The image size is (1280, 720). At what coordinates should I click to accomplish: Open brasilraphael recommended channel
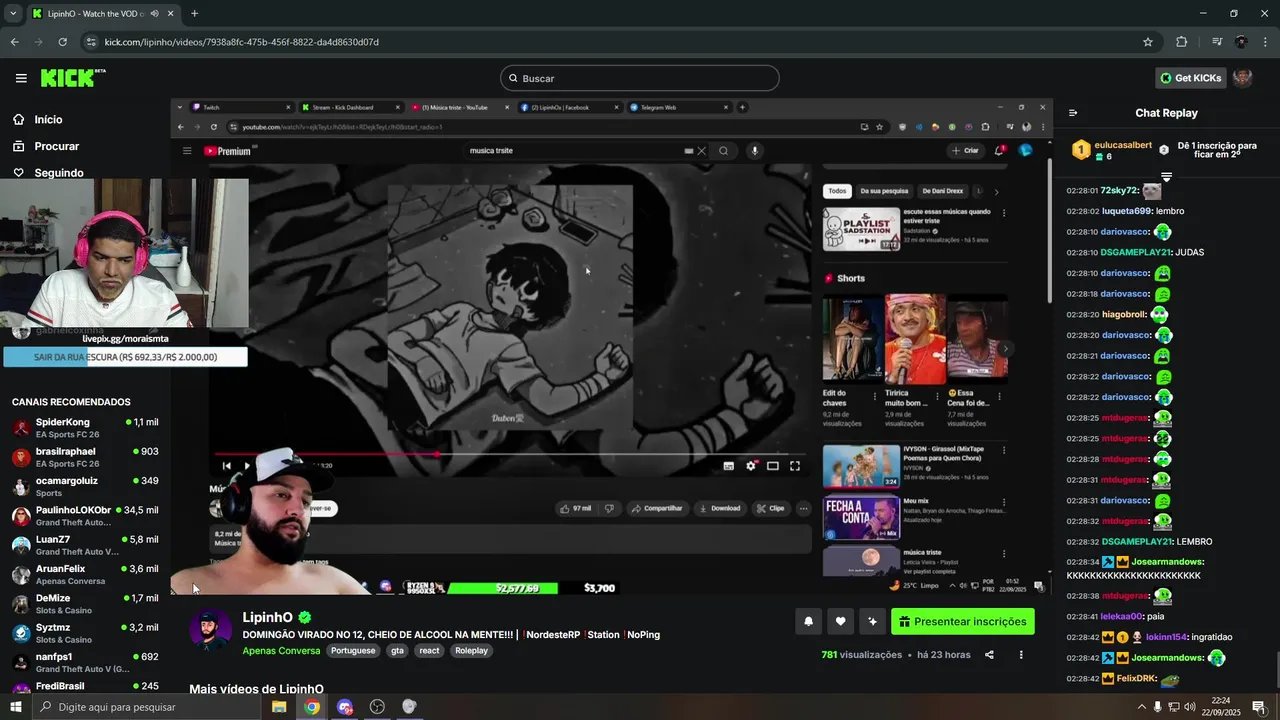[84, 457]
